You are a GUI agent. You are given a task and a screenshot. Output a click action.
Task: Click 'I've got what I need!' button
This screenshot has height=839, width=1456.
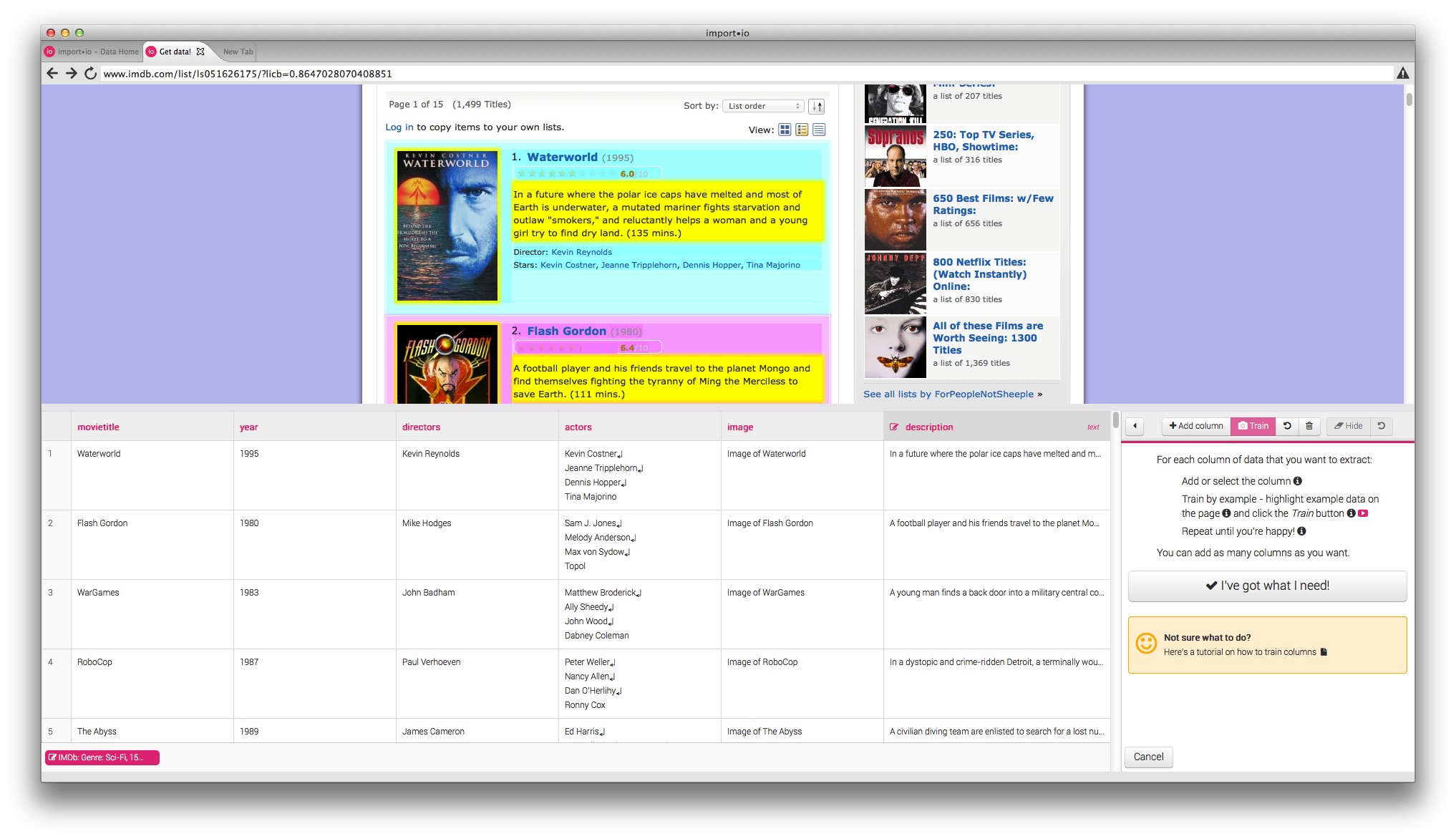pos(1267,586)
